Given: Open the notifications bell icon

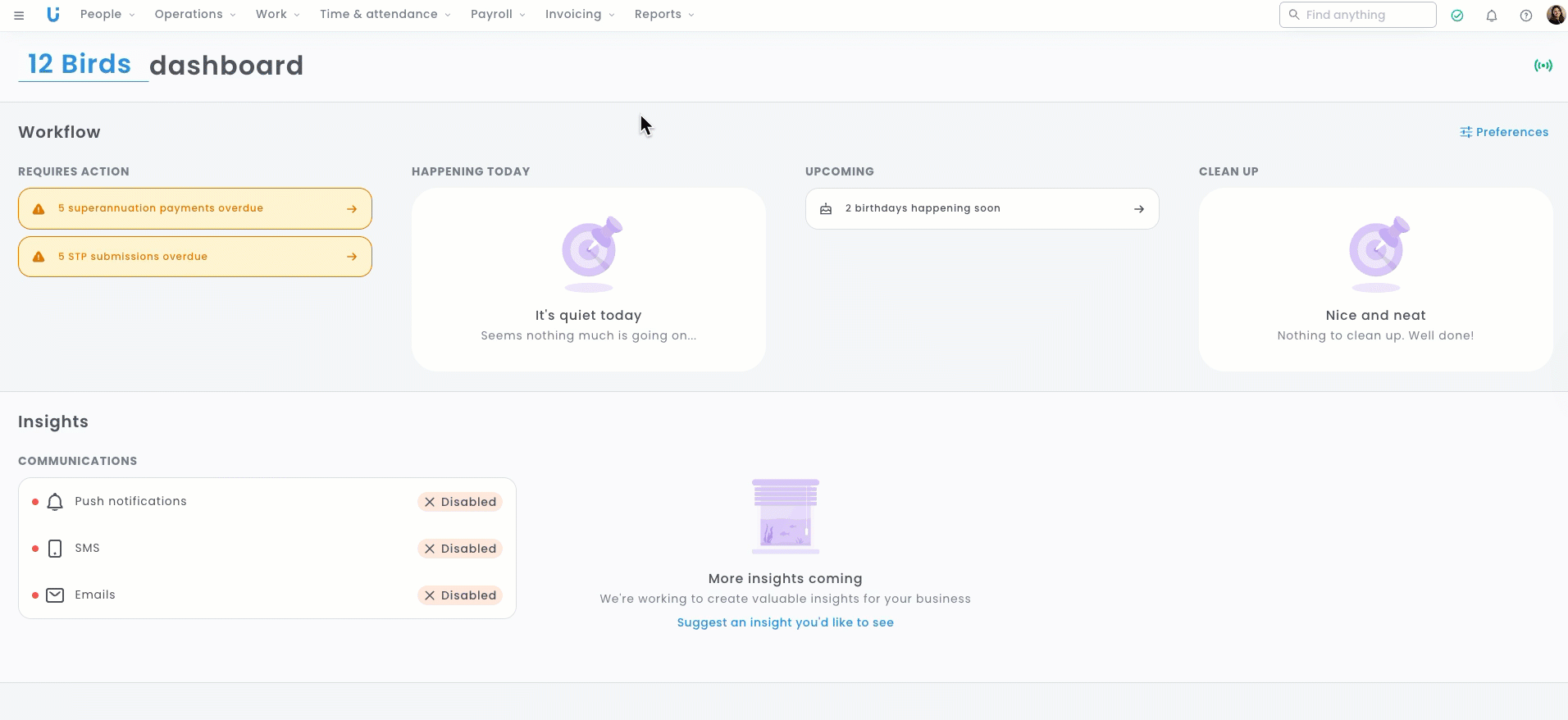Looking at the screenshot, I should click(x=1491, y=16).
